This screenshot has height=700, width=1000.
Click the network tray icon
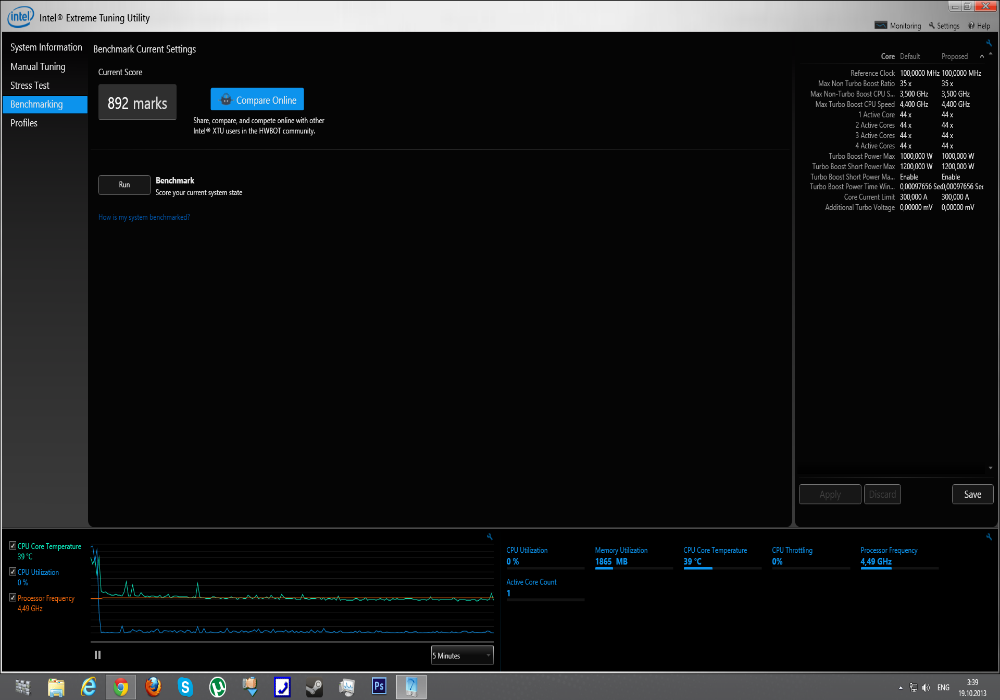click(913, 687)
